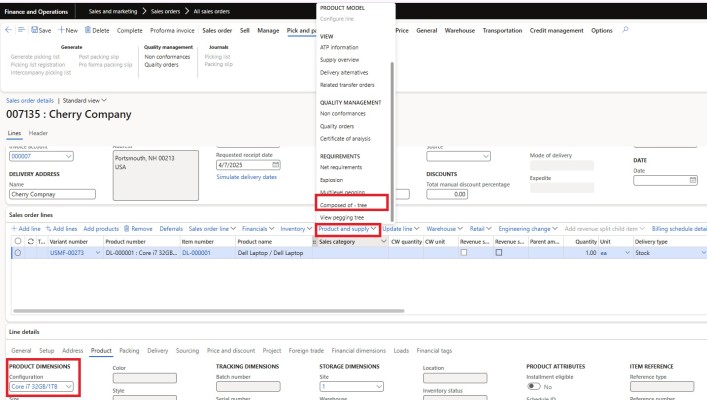Open the Sales order details link
Screen dimensions: 707x400
[31, 101]
